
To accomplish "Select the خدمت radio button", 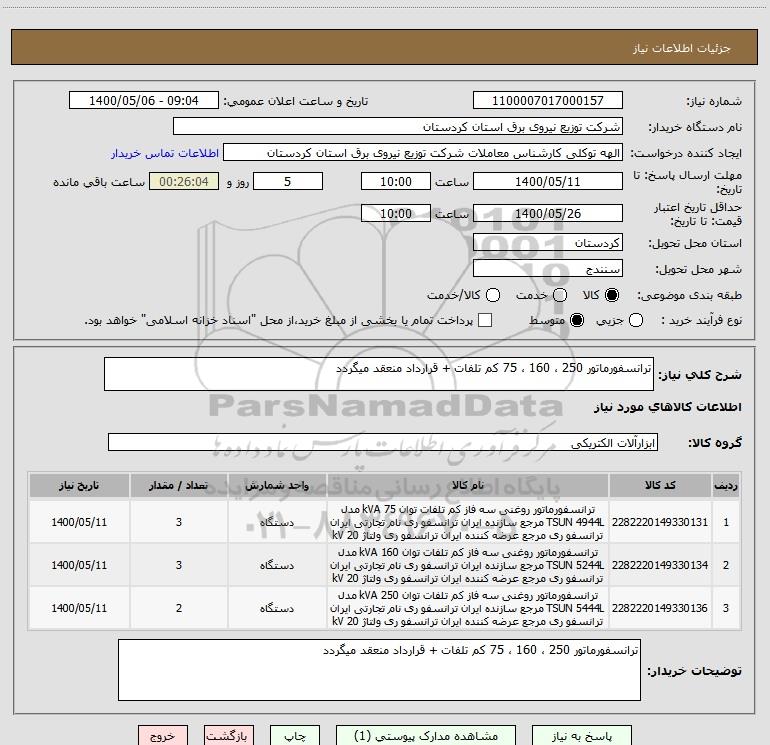I will pyautogui.click(x=560, y=295).
